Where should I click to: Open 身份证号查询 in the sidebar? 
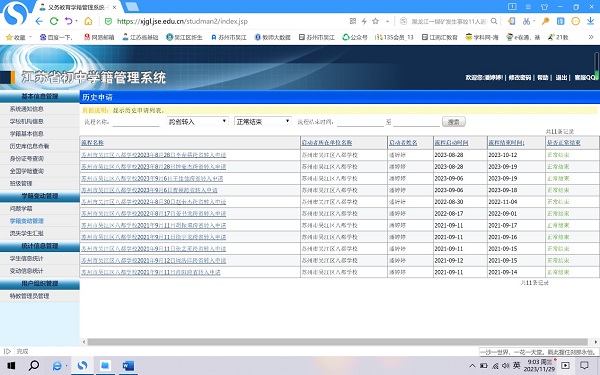pyautogui.click(x=27, y=158)
